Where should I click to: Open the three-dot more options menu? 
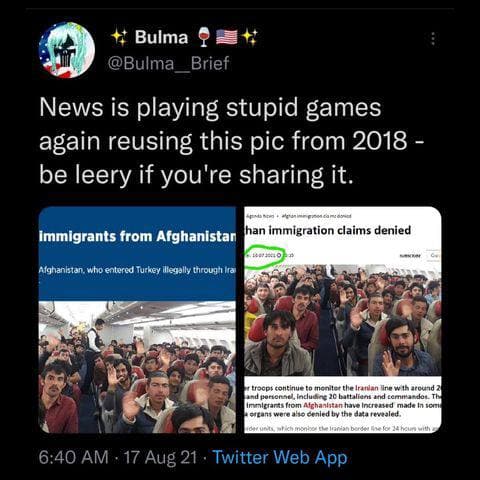pyautogui.click(x=433, y=39)
